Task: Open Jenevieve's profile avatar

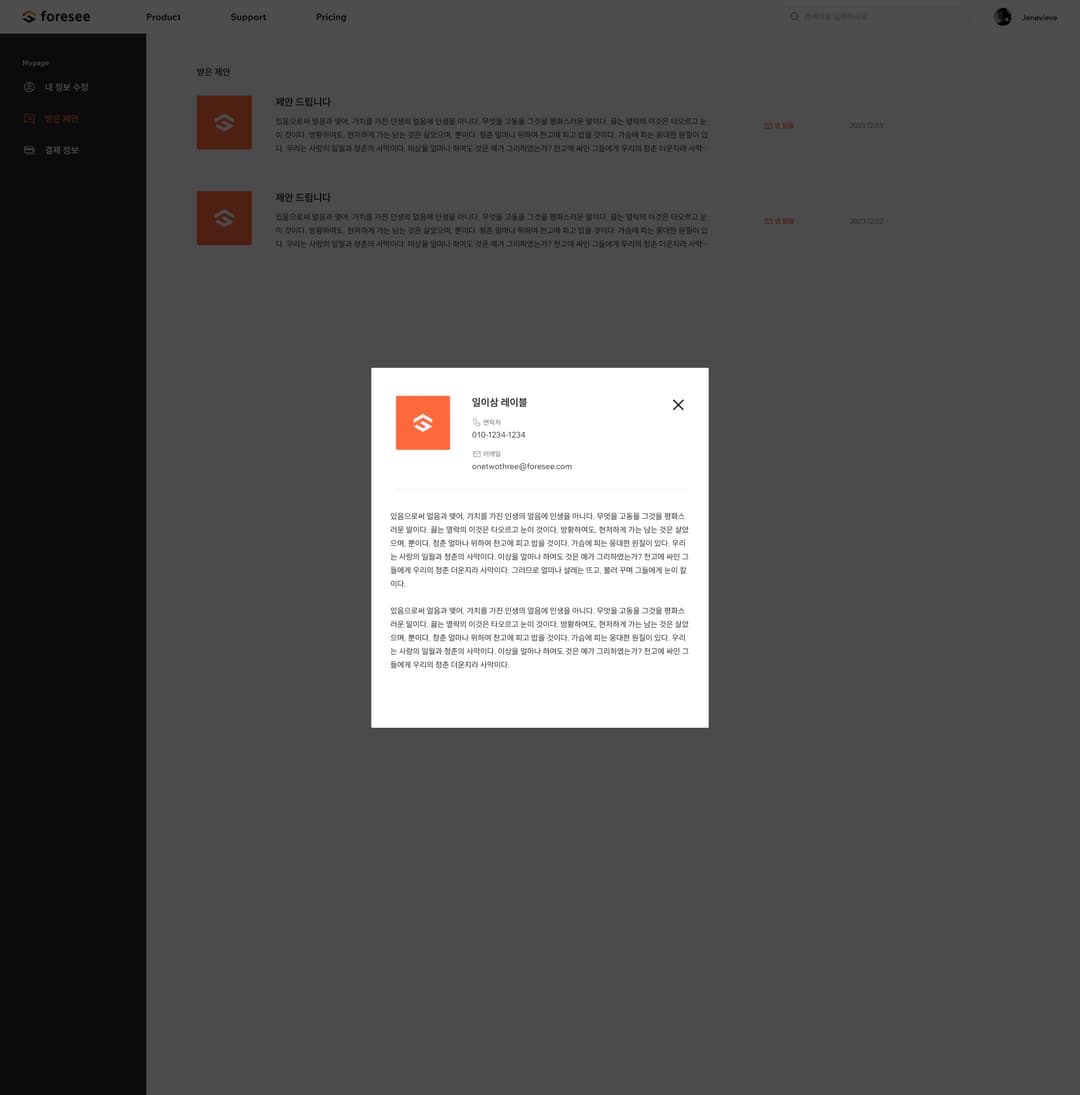Action: (1003, 16)
